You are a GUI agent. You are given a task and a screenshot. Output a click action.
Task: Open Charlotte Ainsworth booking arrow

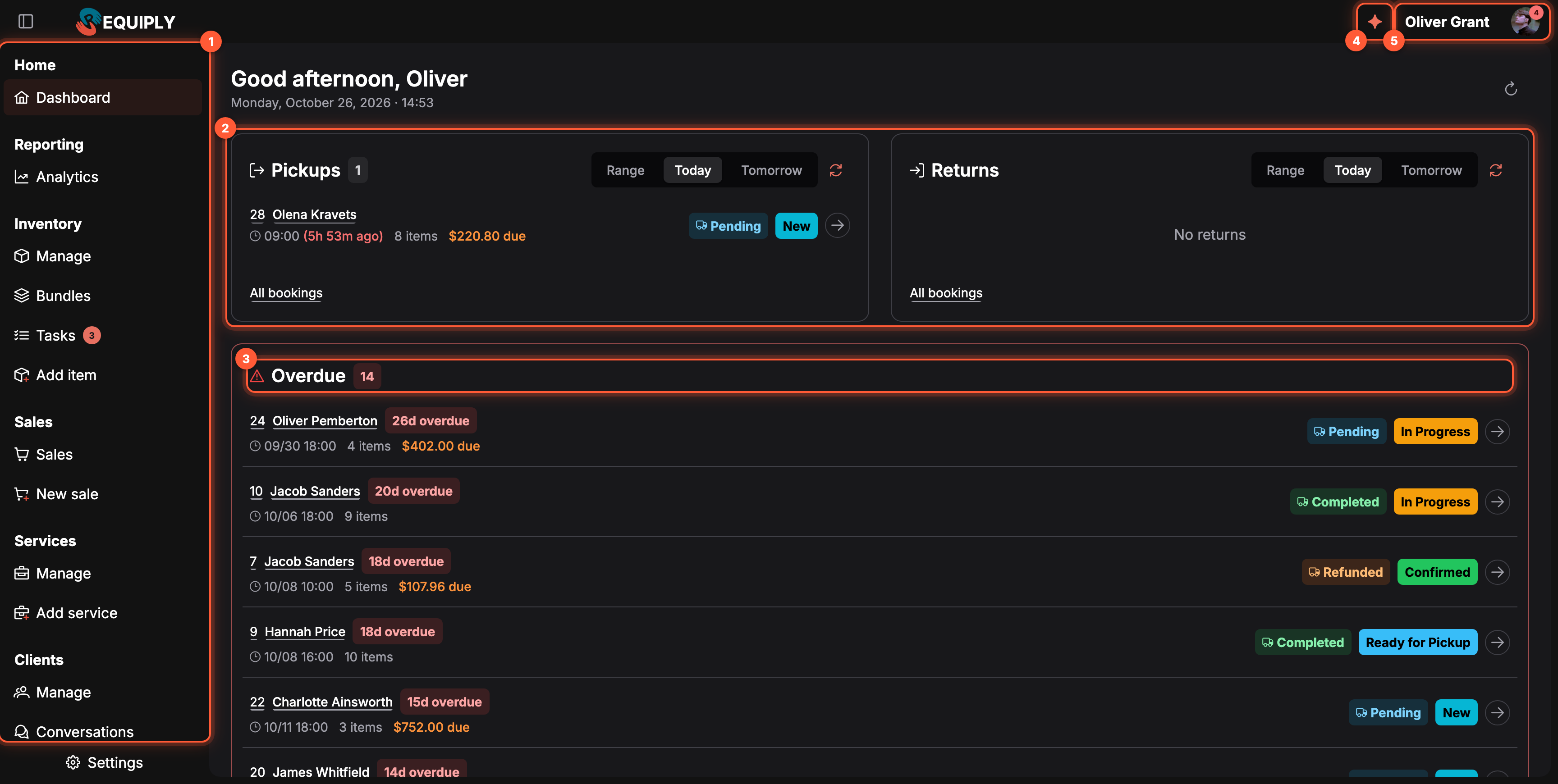tap(1498, 713)
